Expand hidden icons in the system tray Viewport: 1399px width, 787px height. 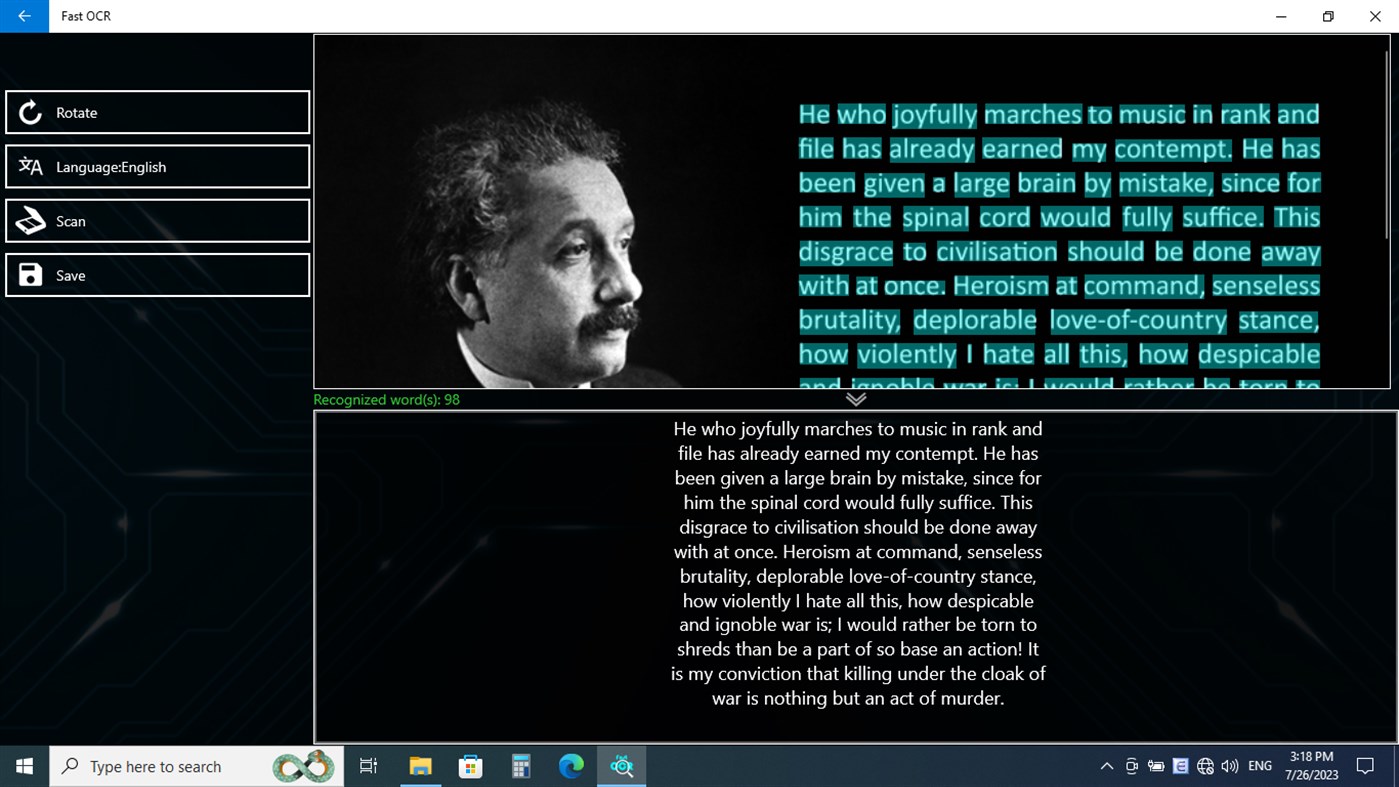click(x=1106, y=766)
